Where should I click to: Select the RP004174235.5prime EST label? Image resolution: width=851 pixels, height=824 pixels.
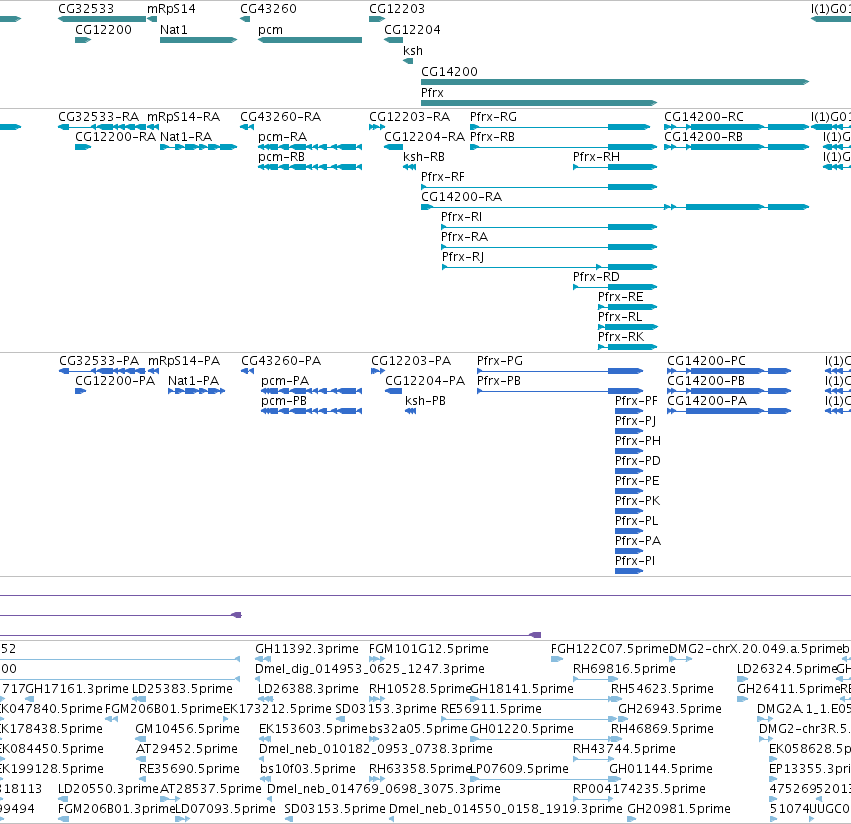639,789
